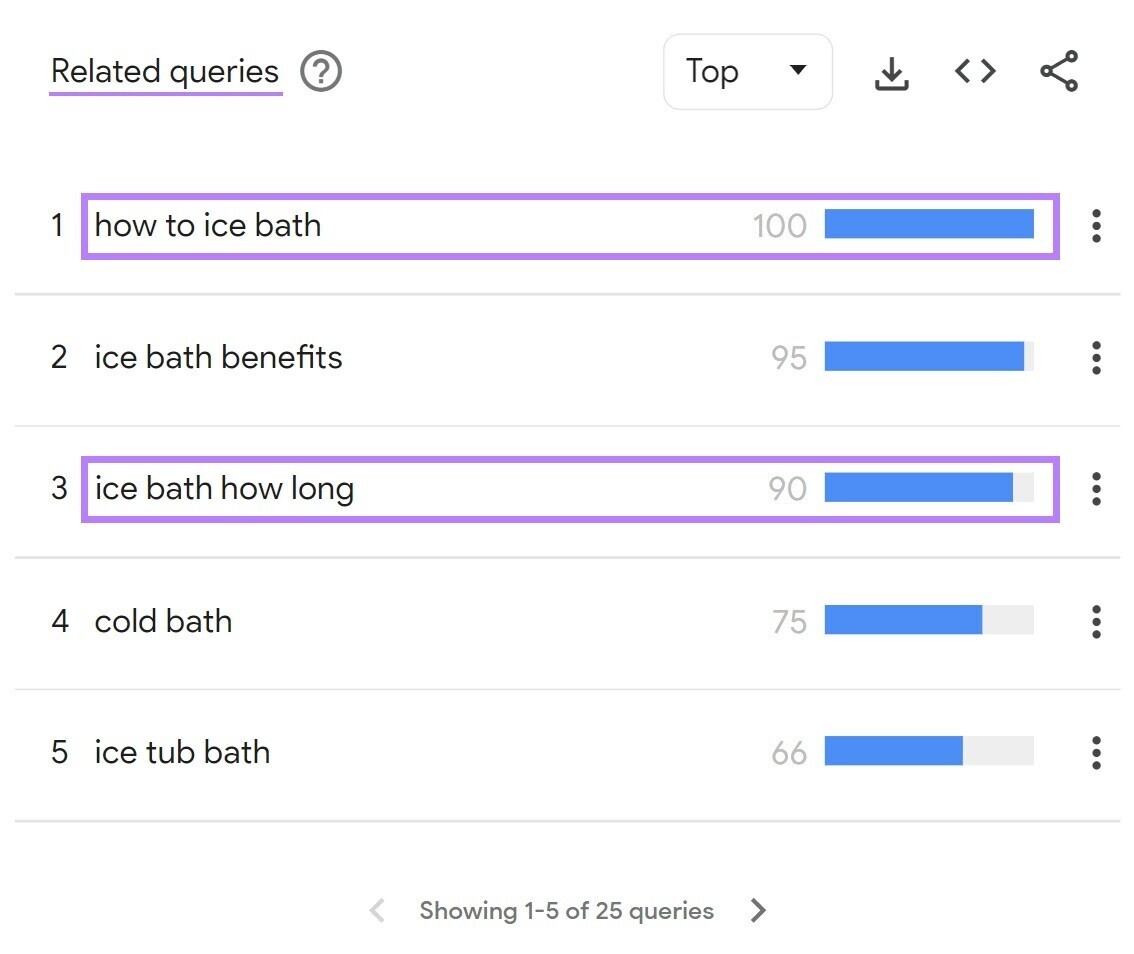Open options menu for 'cold bath'
Image resolution: width=1134 pixels, height=954 pixels.
(x=1096, y=621)
